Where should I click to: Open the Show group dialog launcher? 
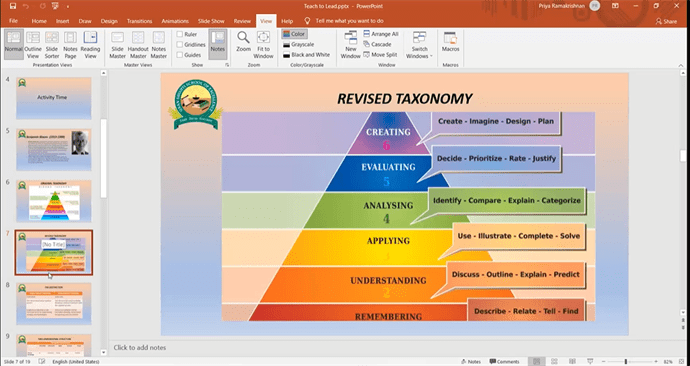point(227,65)
